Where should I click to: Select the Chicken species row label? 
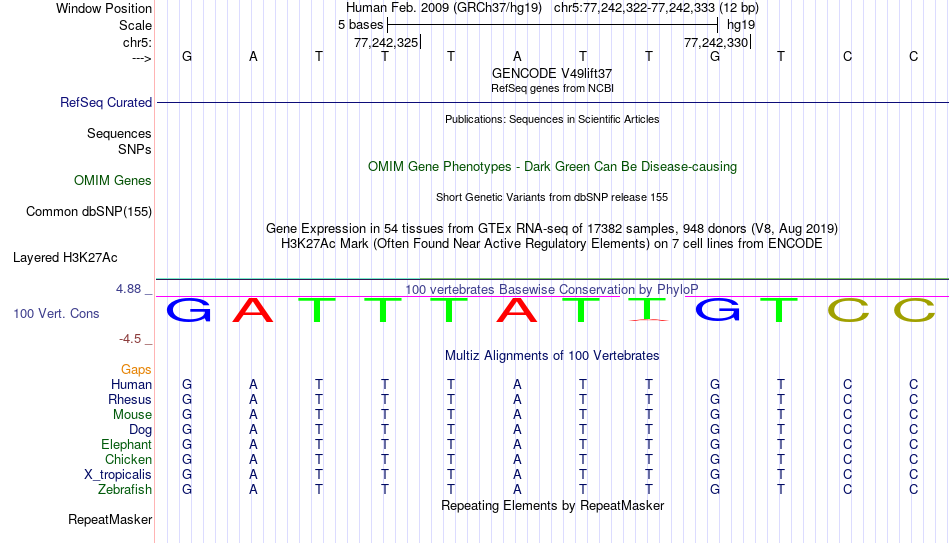(128, 459)
